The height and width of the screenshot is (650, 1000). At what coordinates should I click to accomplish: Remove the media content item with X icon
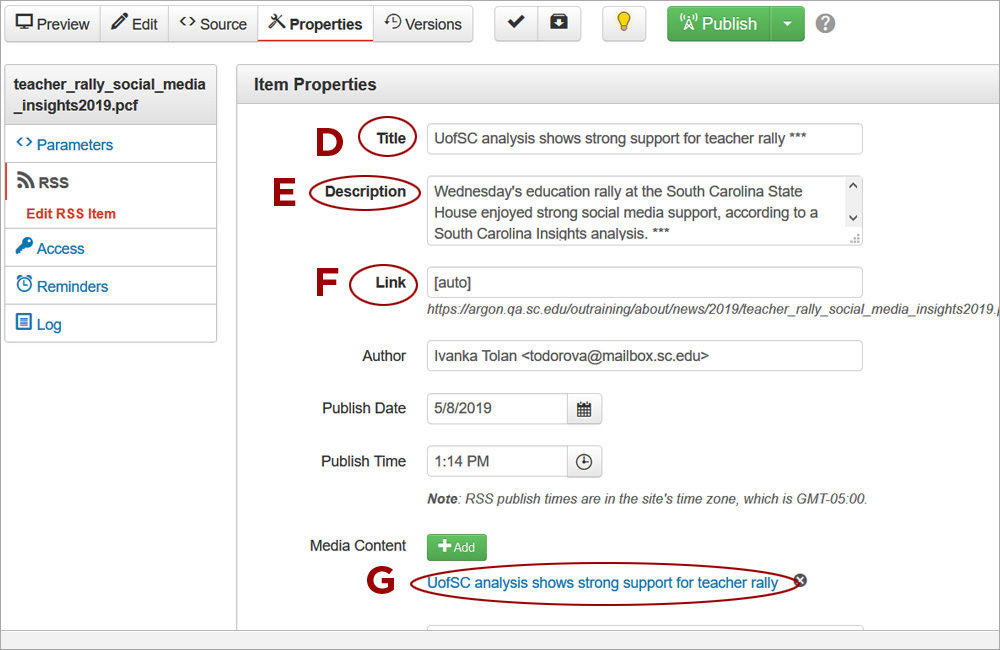[800, 580]
